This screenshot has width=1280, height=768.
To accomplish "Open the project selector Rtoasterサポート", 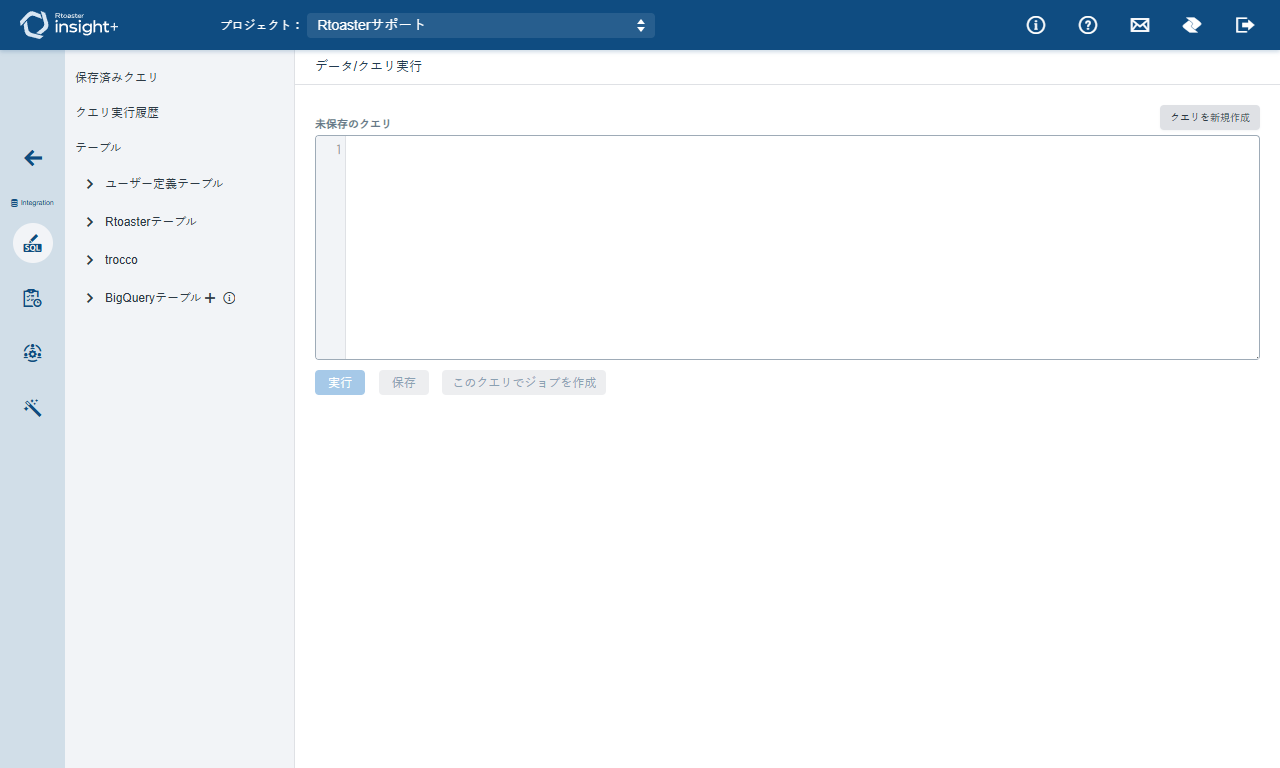I will click(x=481, y=25).
